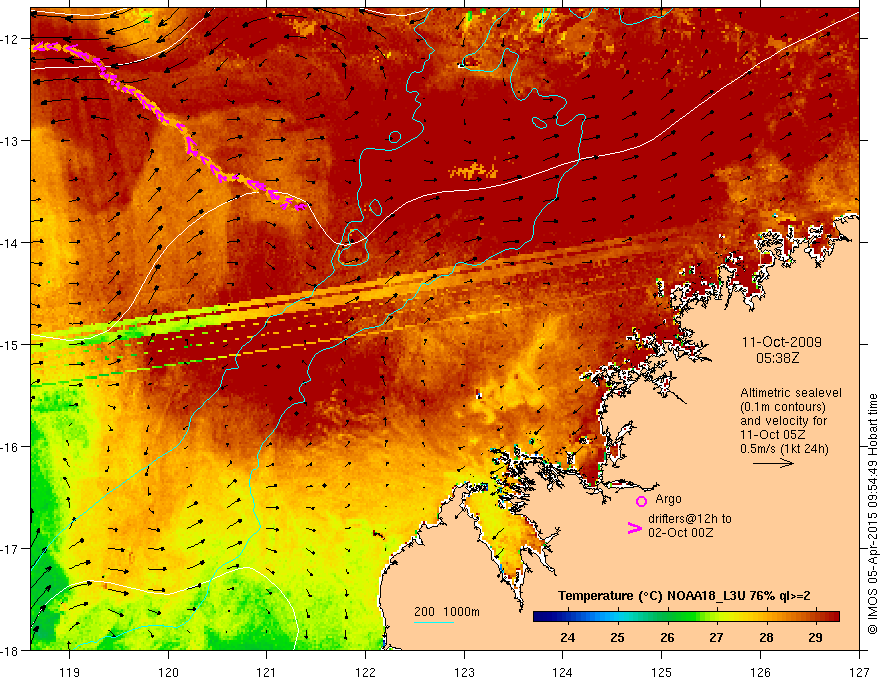880x680 pixels.
Task: Click the 'Argo' legend label
Action: (x=668, y=499)
